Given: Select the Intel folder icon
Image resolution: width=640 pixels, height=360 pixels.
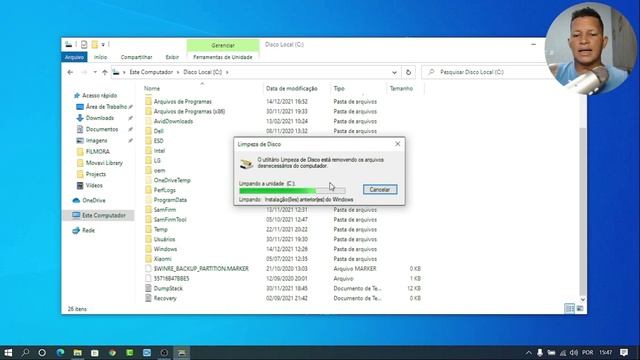Looking at the screenshot, I should point(149,151).
